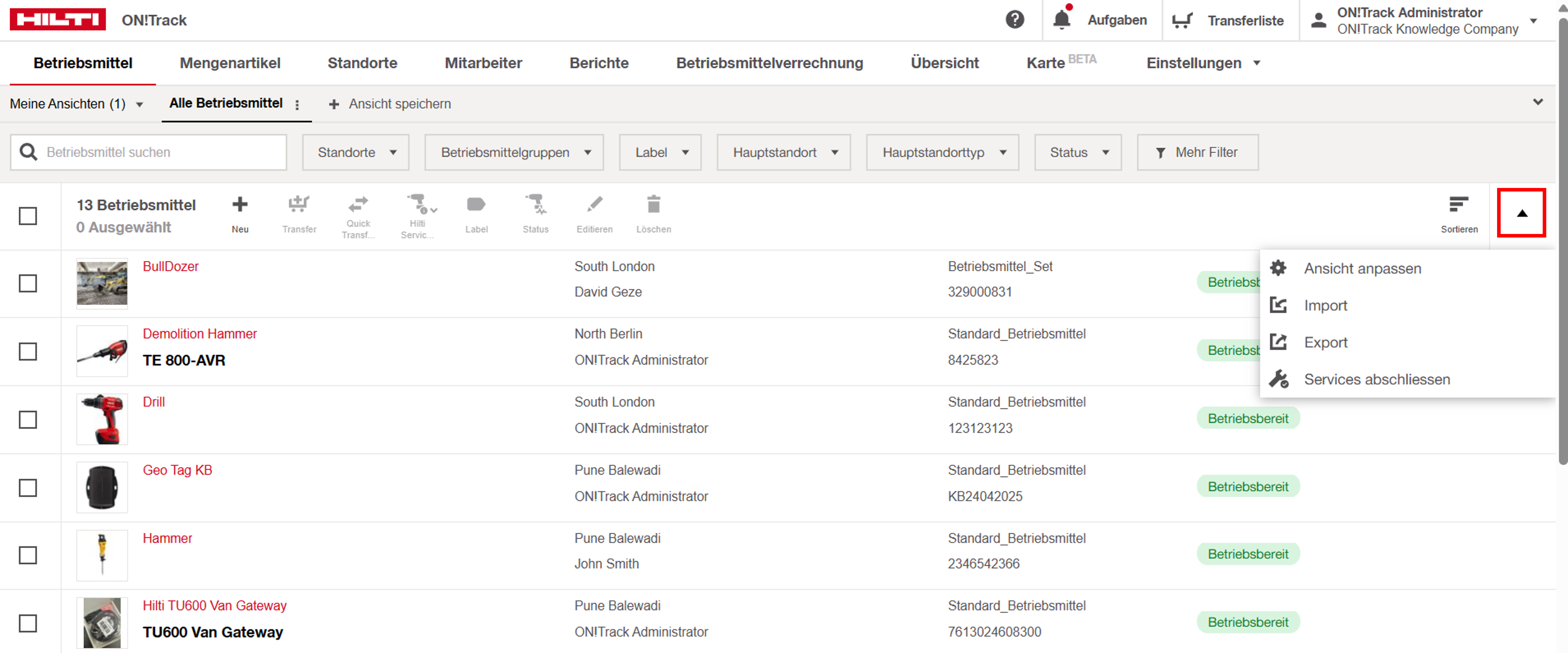1568x653 pixels.
Task: Toggle the select-all Betriebsmittel checkbox
Action: click(x=27, y=216)
